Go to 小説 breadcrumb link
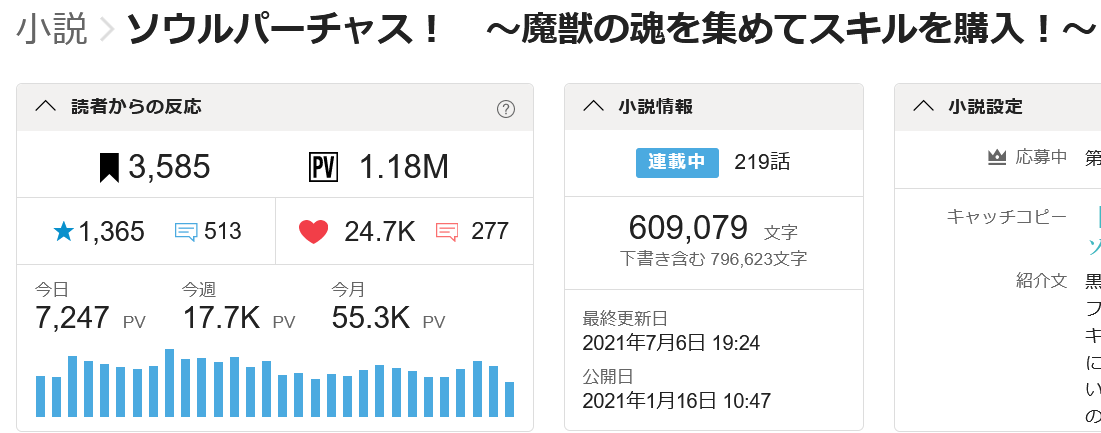This screenshot has height=433, width=1101. (x=52, y=32)
